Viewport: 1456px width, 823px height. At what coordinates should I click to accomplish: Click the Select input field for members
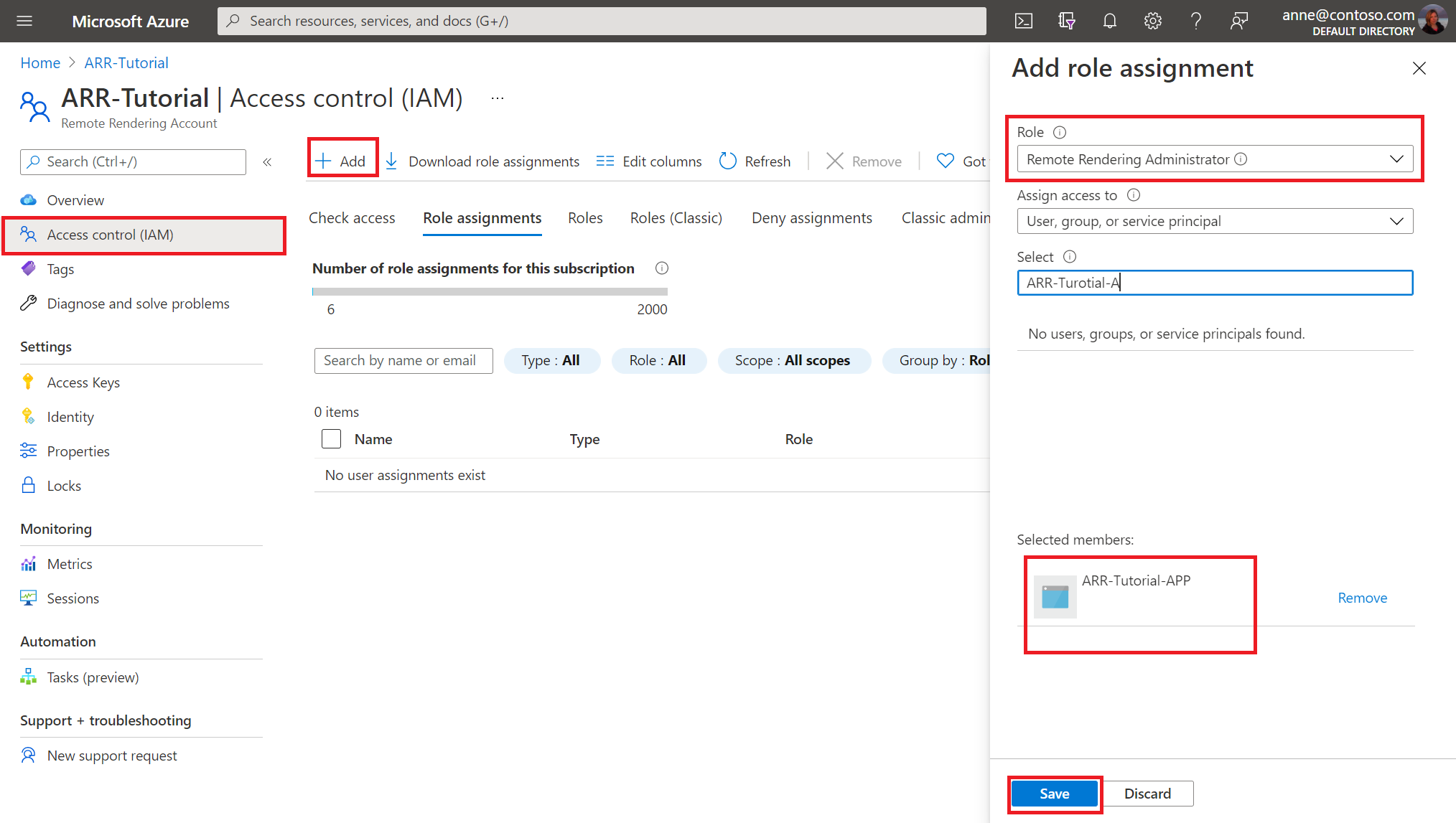pos(1215,282)
